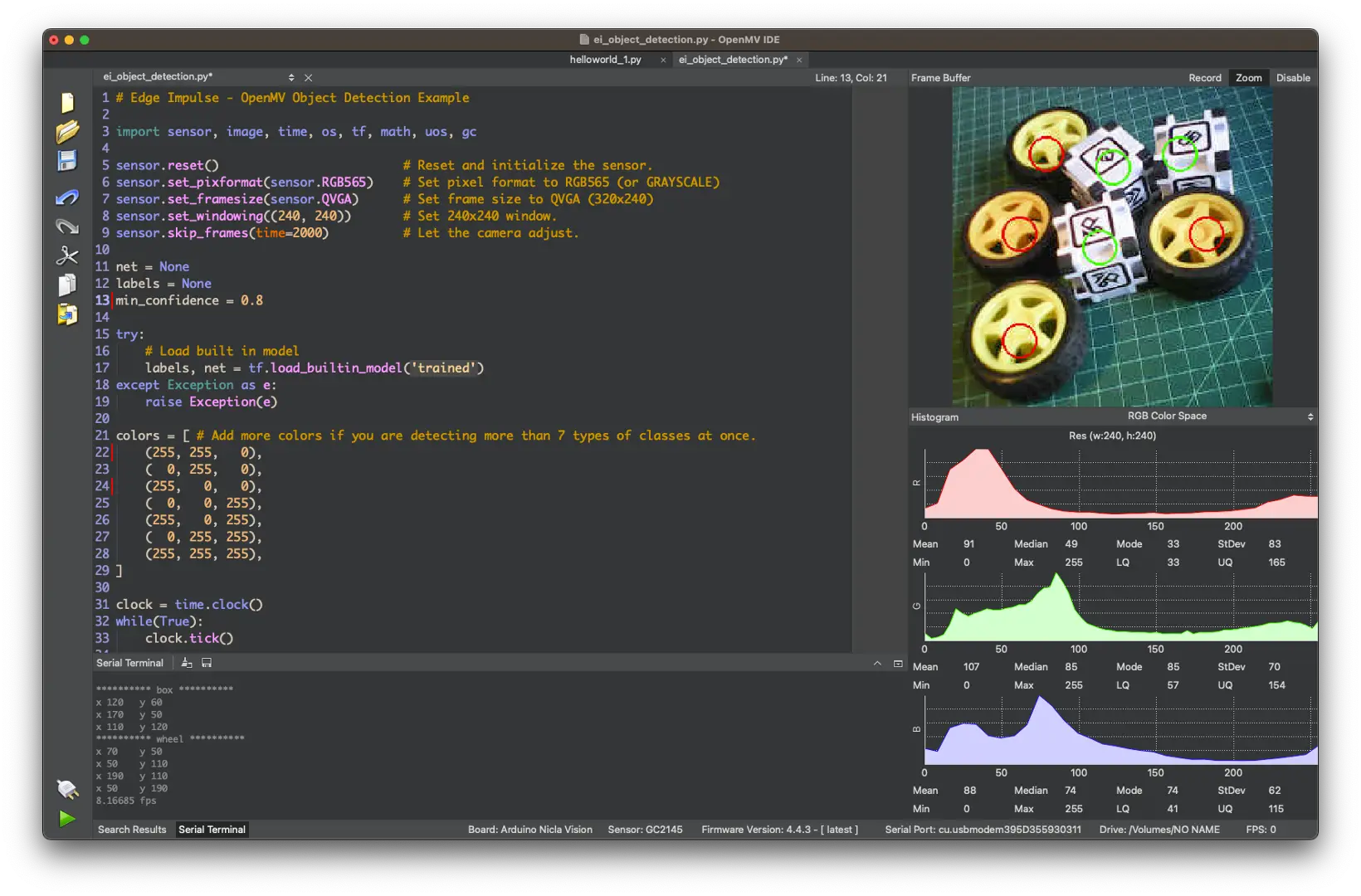
Task: Switch to the Search Results tab
Action: click(x=132, y=830)
